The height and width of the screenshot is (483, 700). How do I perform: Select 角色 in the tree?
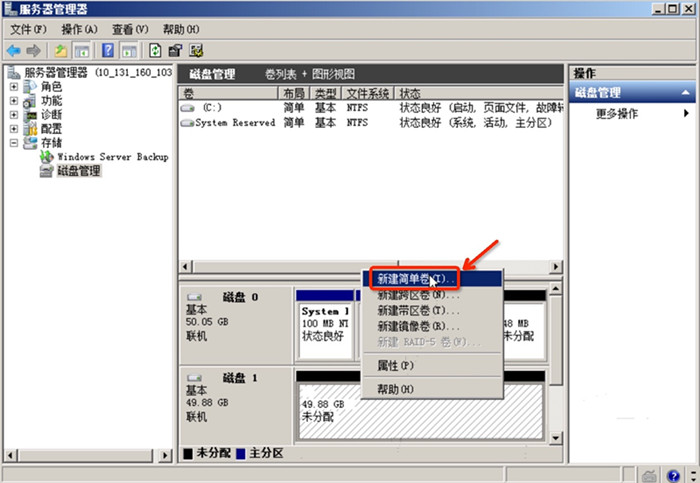[x=51, y=86]
